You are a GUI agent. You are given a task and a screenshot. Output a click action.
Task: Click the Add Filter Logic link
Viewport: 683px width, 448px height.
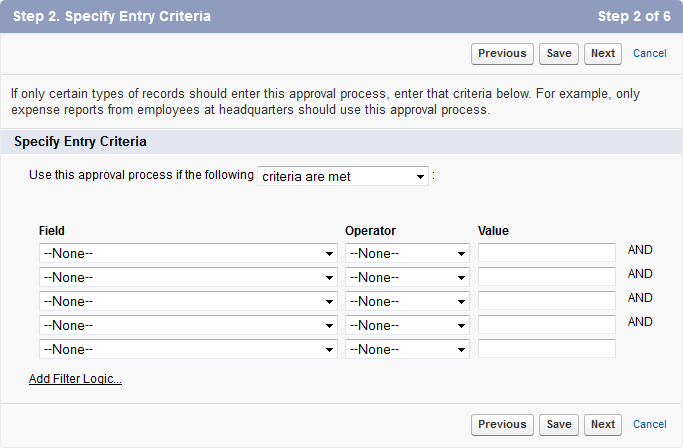coord(75,379)
